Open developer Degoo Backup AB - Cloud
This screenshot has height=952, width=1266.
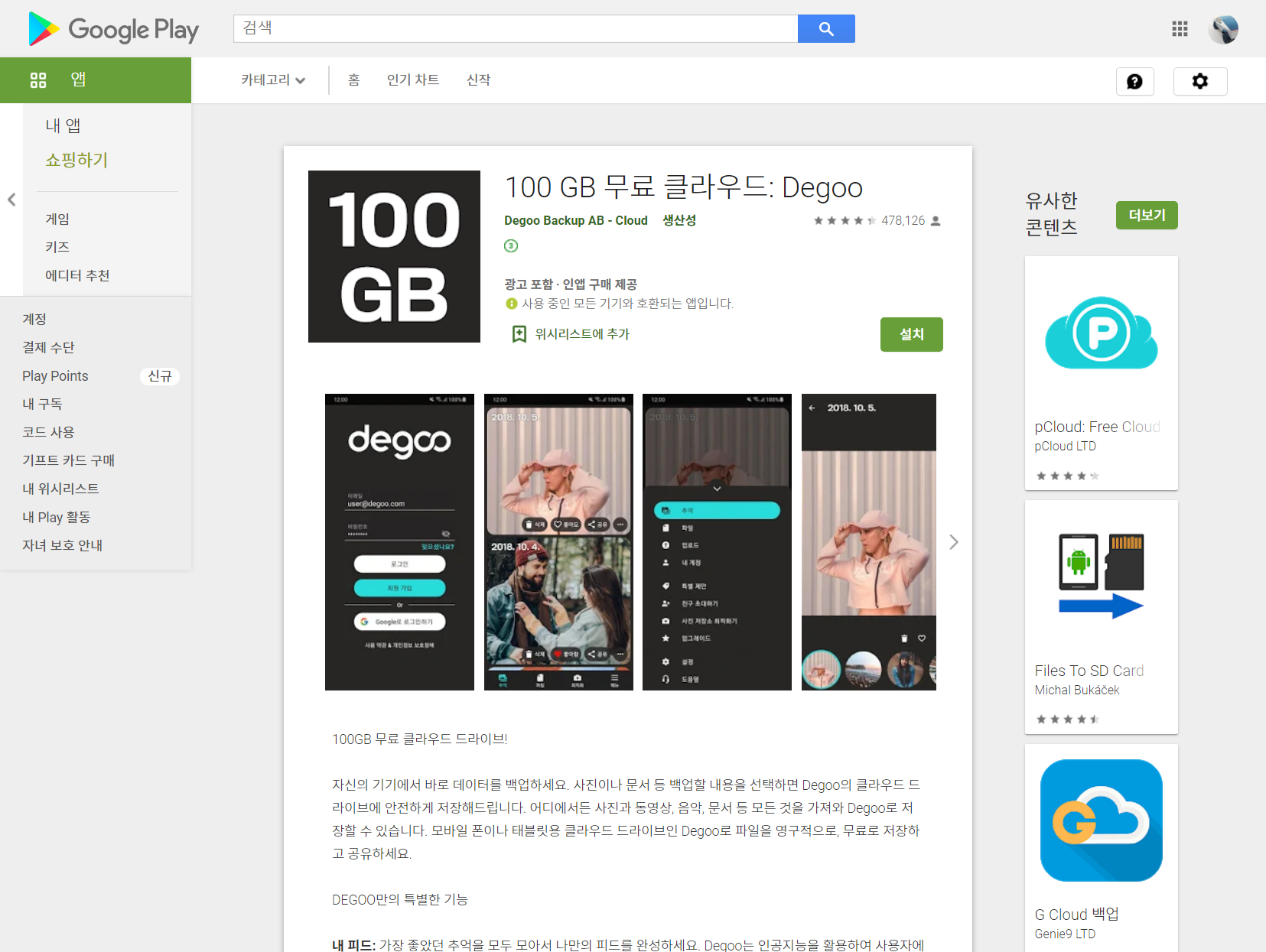[x=576, y=220]
